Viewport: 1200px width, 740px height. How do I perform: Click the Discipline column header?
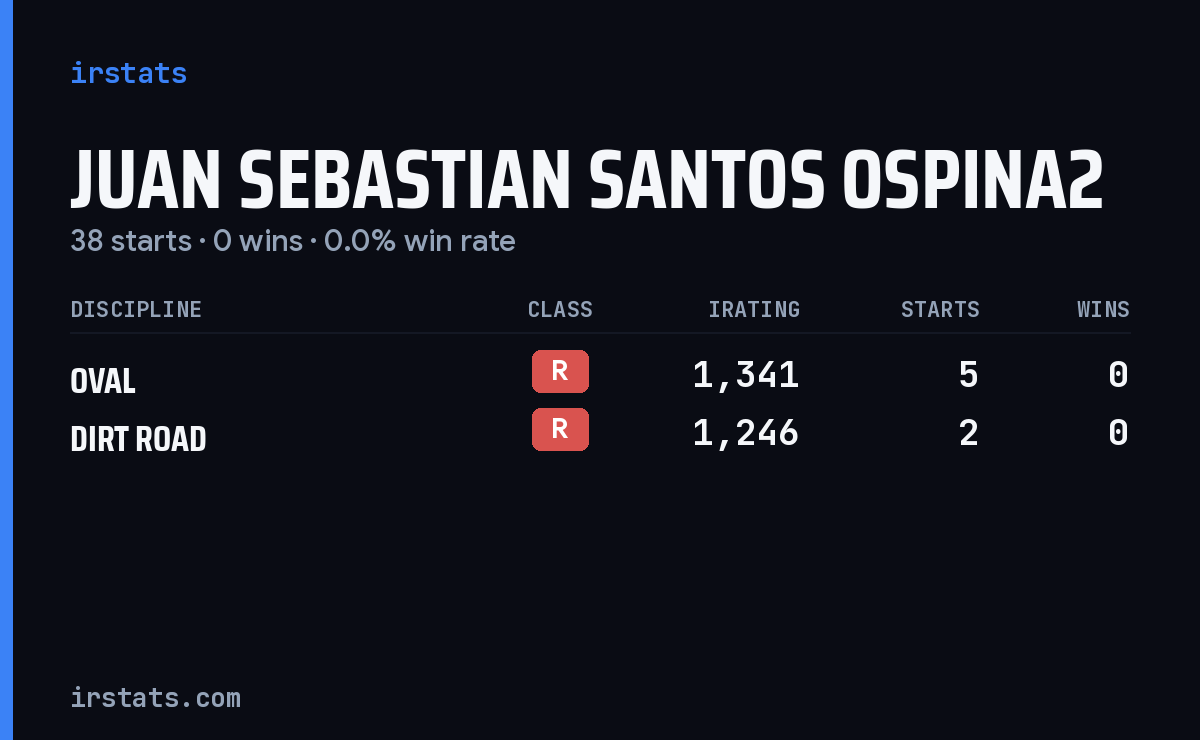[136, 310]
